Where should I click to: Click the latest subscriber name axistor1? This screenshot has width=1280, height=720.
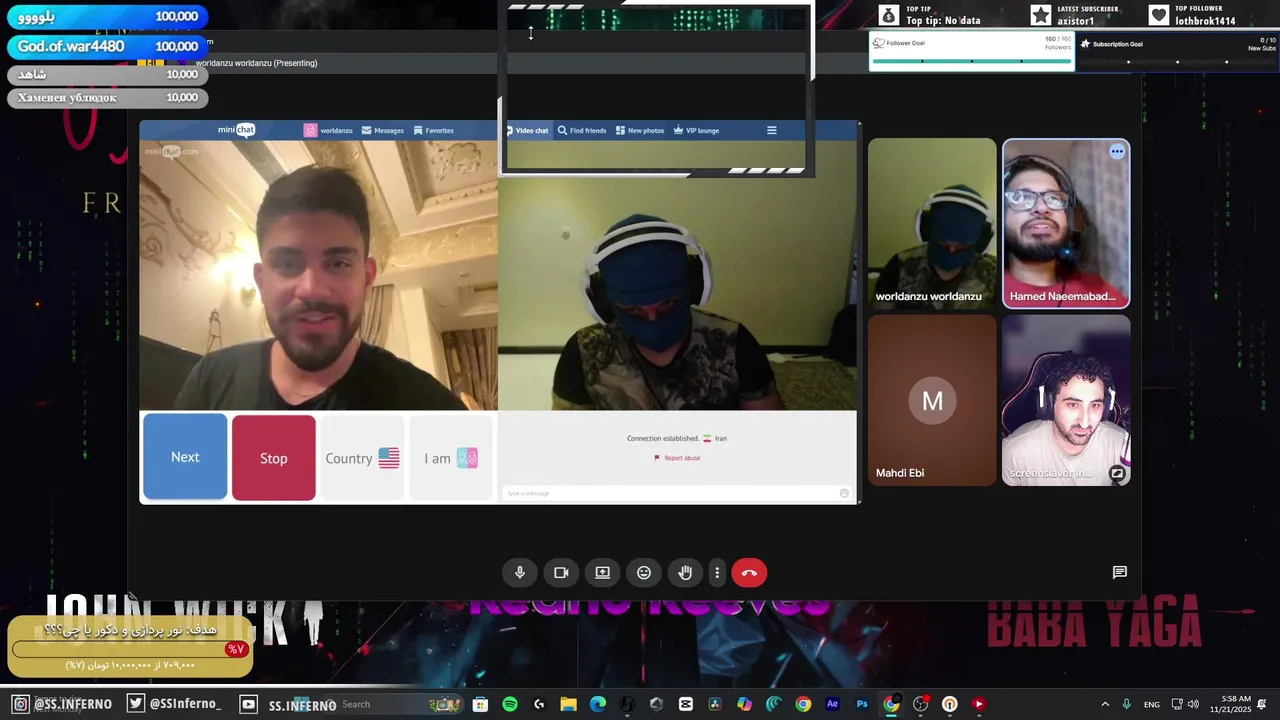coord(1076,21)
